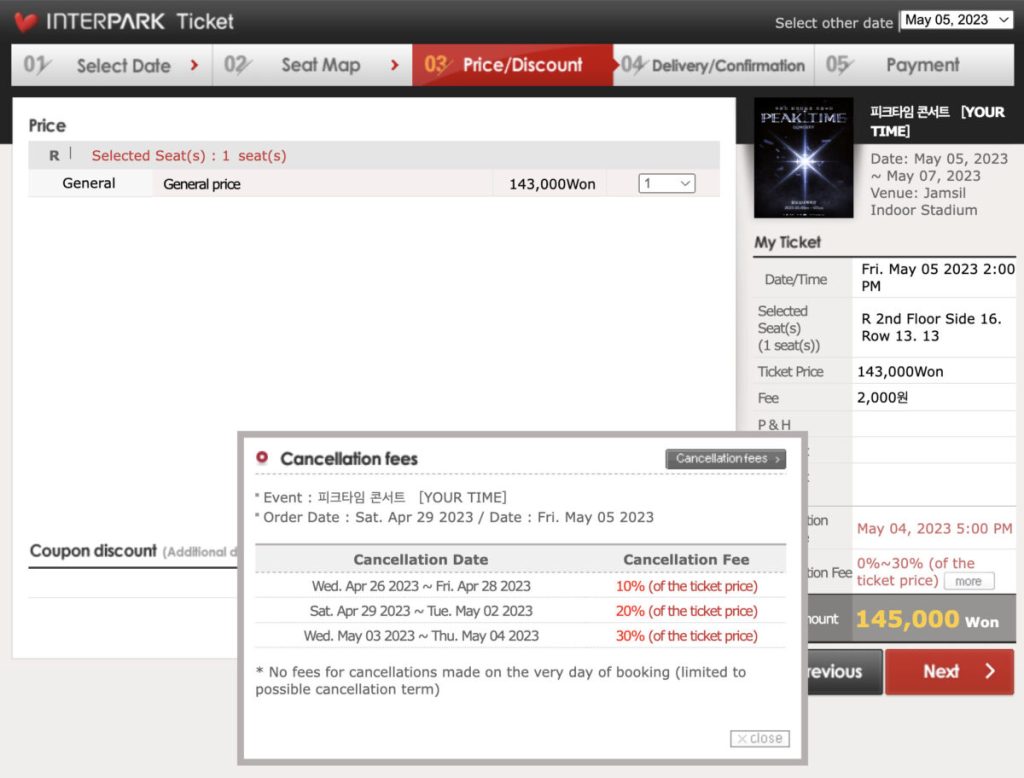Click the 'Wed. Apr 26 2023 ~ Fri. Apr 28 2023' cell

coord(421,586)
